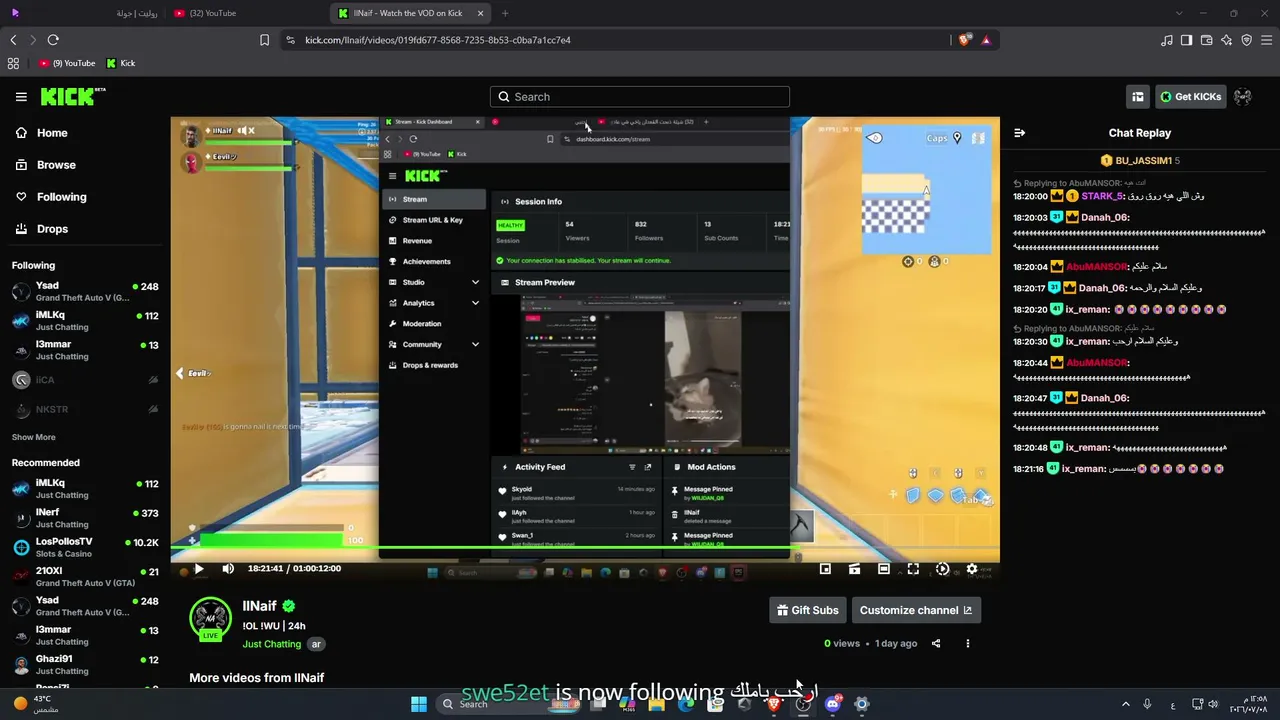
Task: Go to Home in the sidebar
Action: pos(41,133)
